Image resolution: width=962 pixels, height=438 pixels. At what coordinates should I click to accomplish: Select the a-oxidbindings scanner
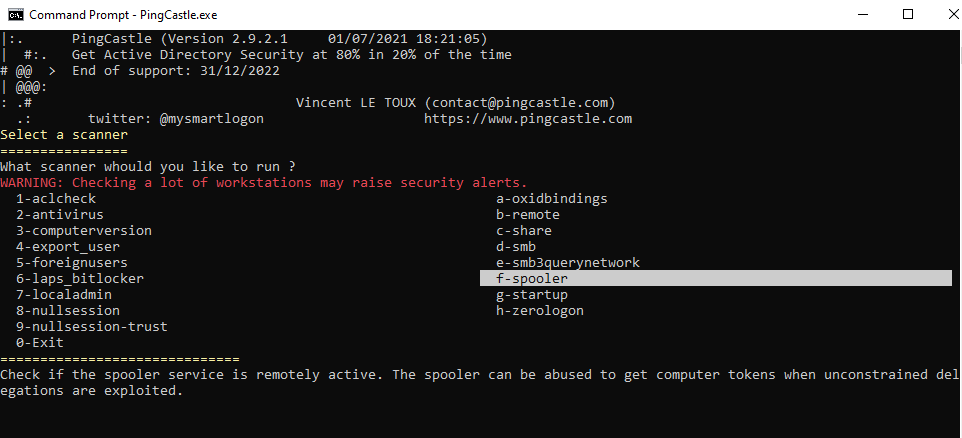tap(552, 199)
